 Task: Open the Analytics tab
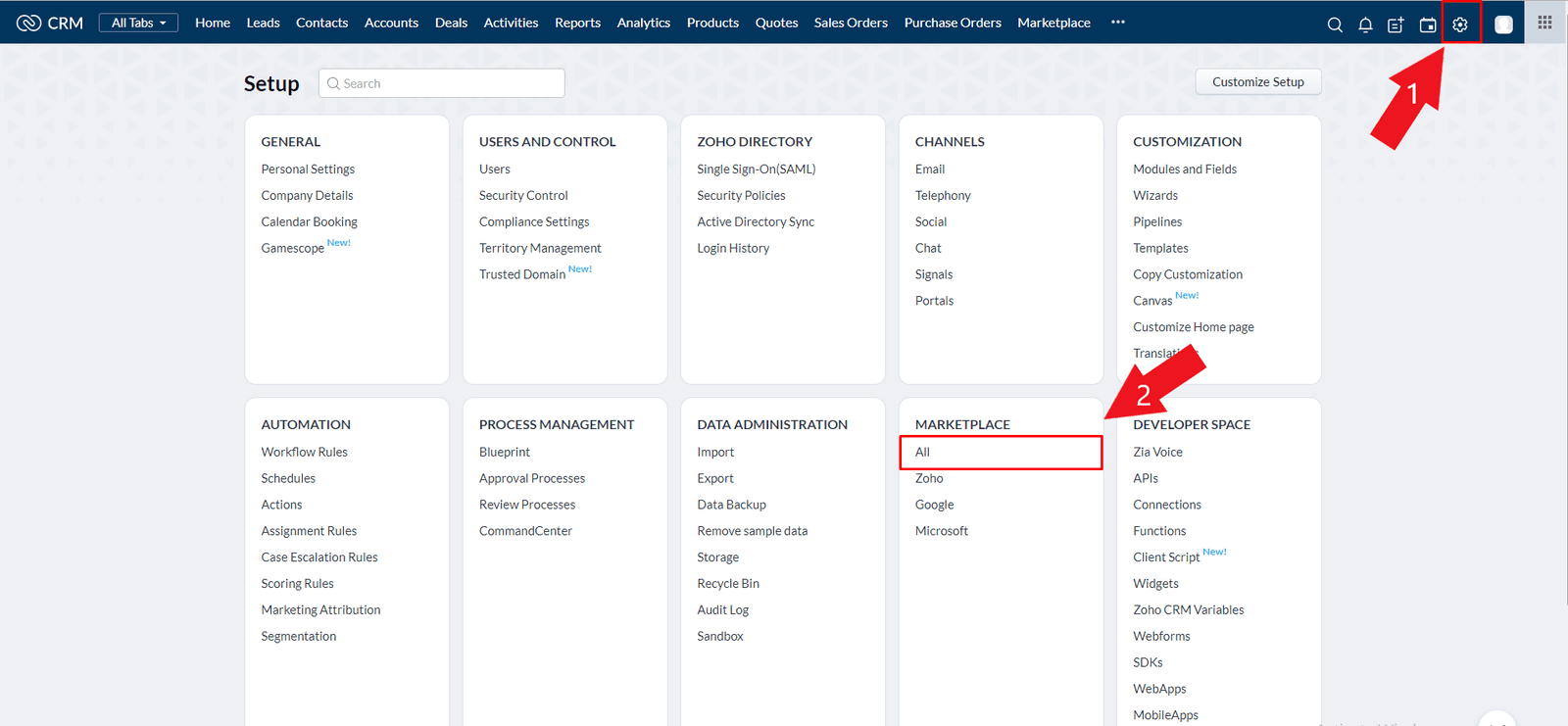(644, 23)
